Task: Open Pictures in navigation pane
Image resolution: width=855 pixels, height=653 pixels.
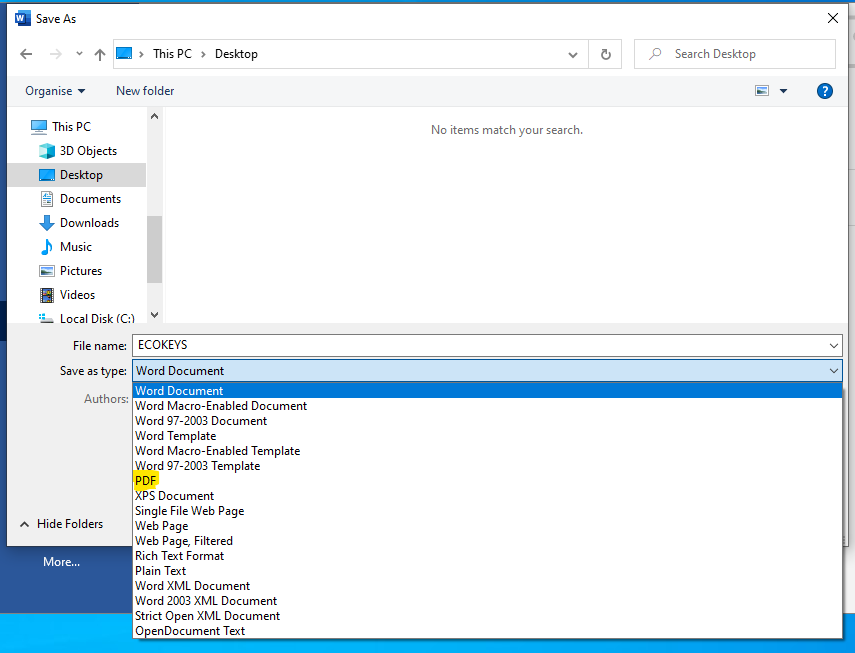Action: point(81,271)
